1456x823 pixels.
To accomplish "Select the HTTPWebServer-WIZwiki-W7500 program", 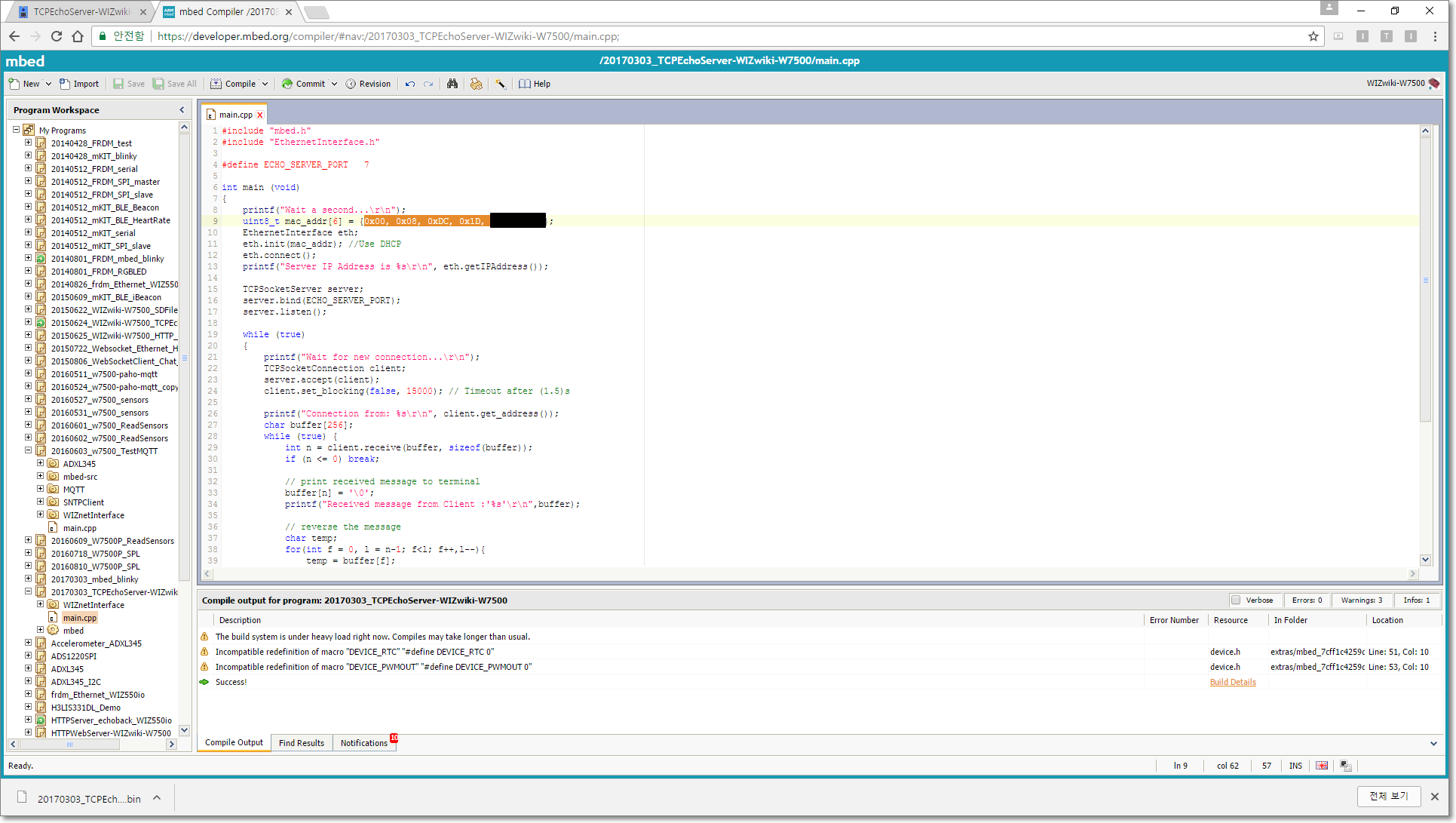I will pos(111,733).
